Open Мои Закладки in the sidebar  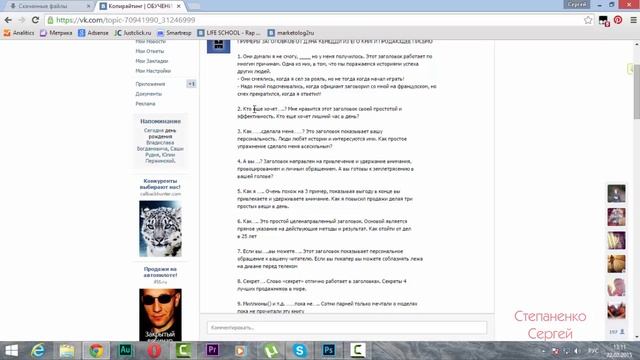coord(152,61)
